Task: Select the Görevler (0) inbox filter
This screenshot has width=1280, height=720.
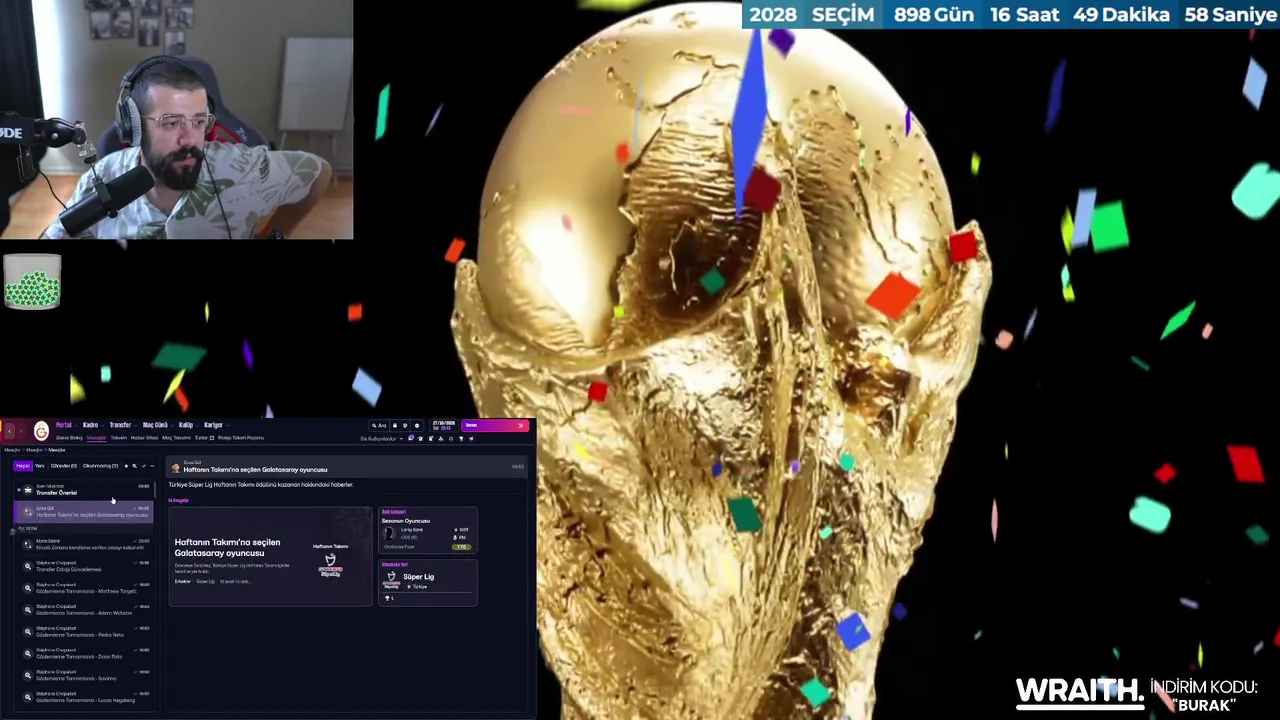Action: [x=64, y=466]
